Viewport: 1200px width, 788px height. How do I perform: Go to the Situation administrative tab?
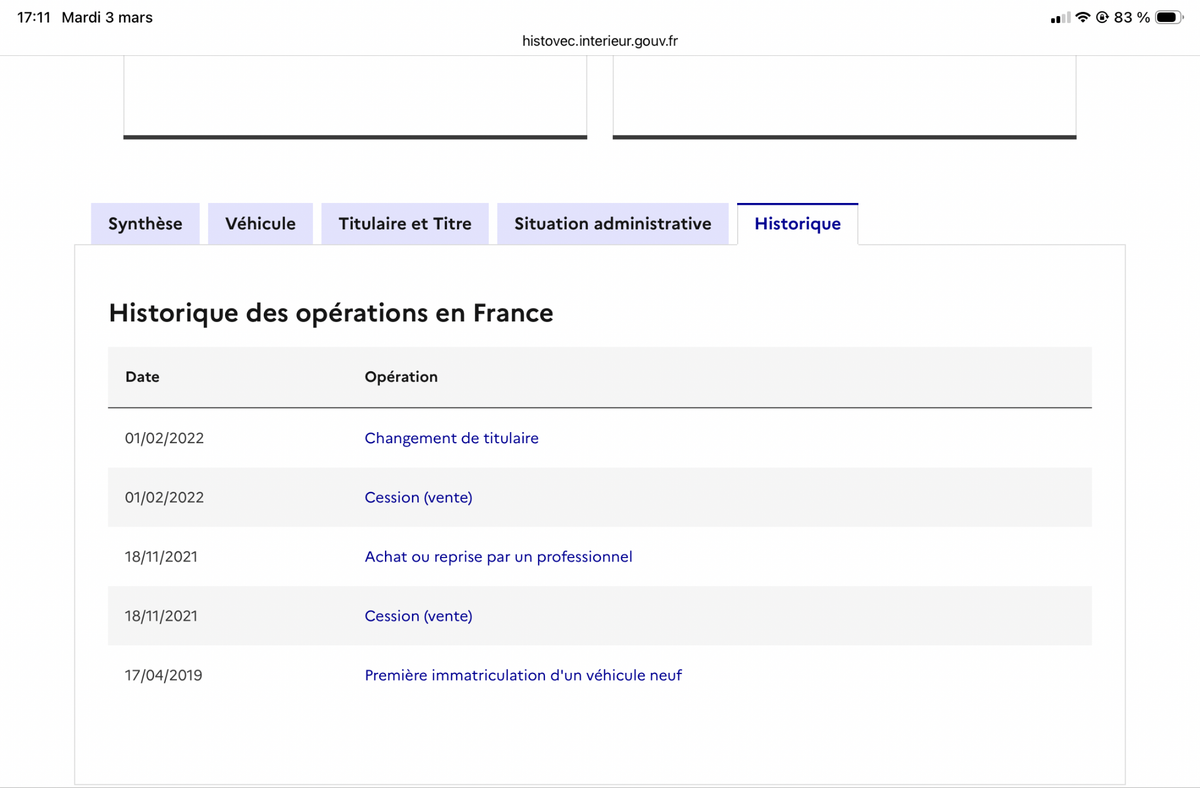[612, 224]
